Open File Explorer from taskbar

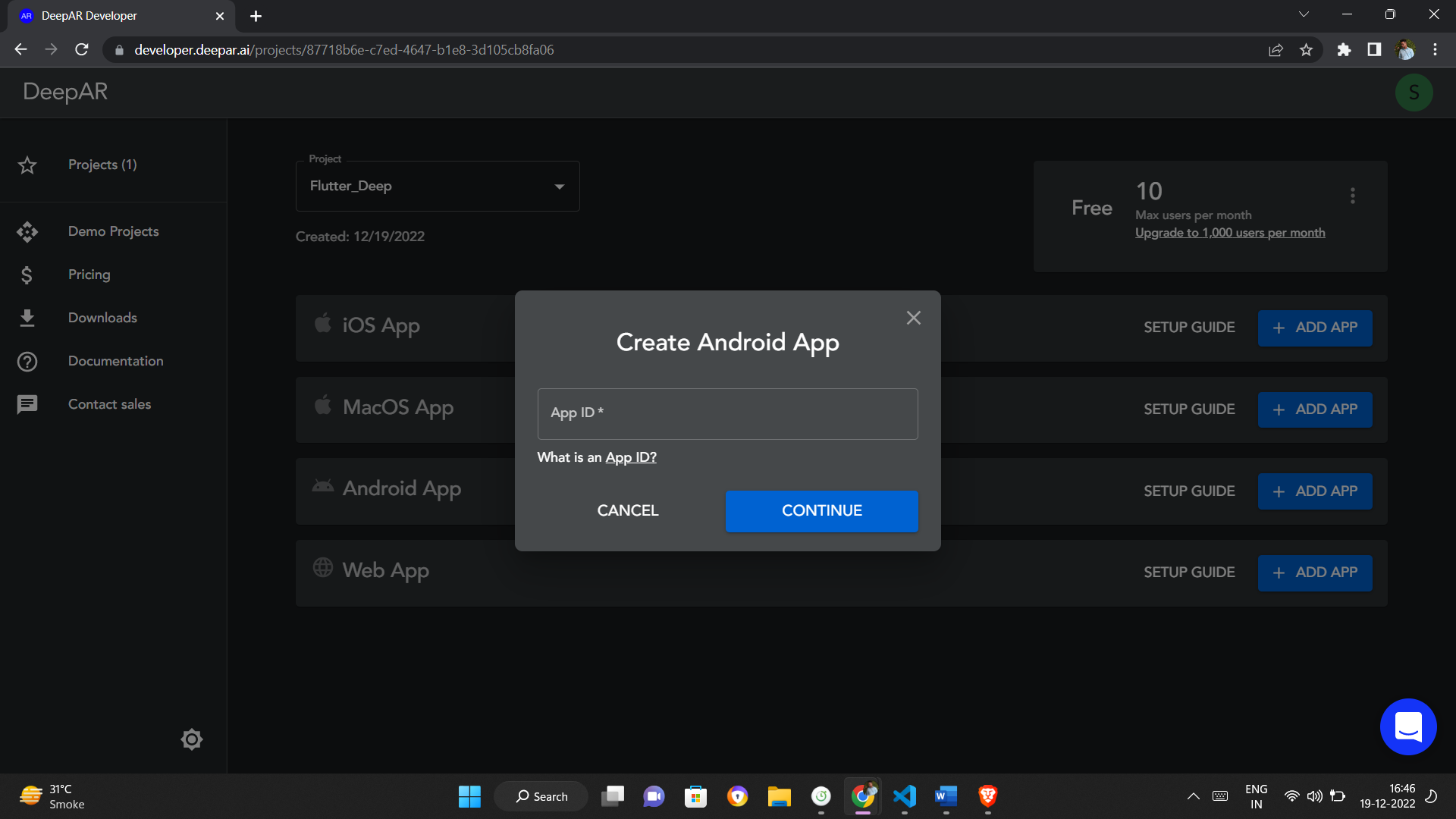pyautogui.click(x=779, y=796)
